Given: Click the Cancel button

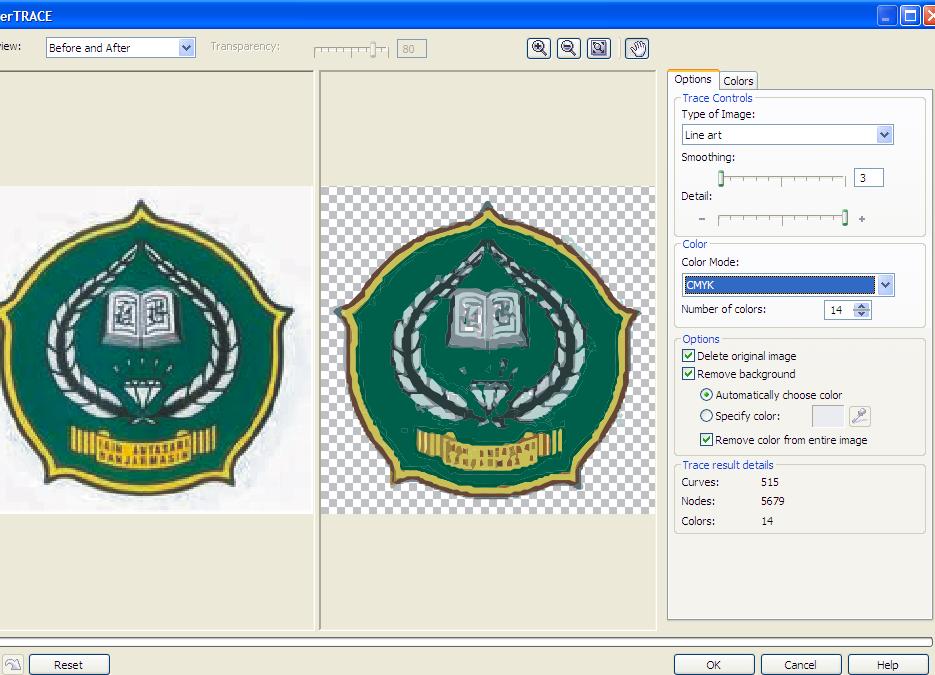Looking at the screenshot, I should (x=800, y=665).
